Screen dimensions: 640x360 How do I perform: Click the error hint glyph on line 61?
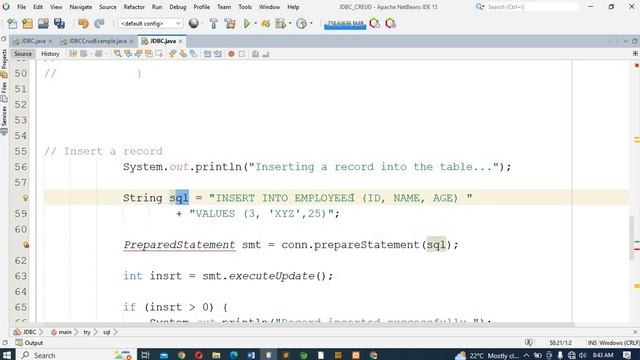(26, 245)
